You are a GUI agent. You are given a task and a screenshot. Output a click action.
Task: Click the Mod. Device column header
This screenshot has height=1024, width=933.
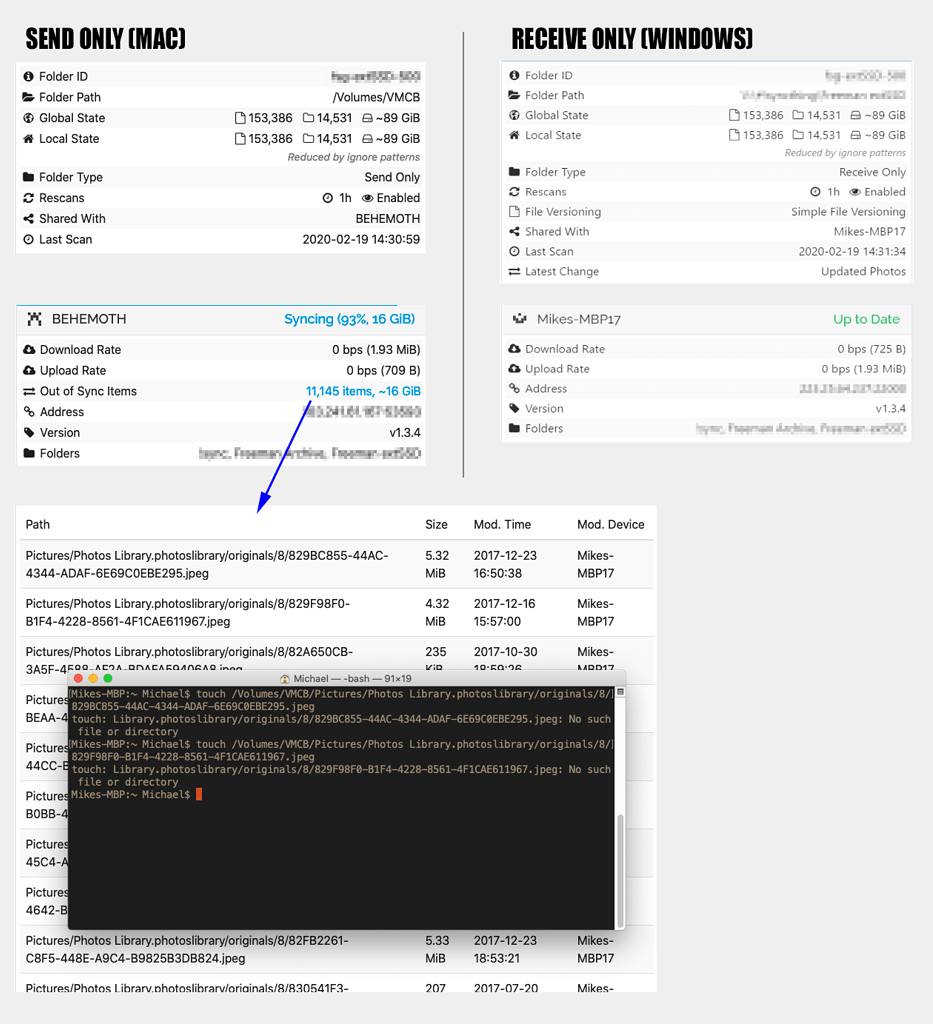610,524
